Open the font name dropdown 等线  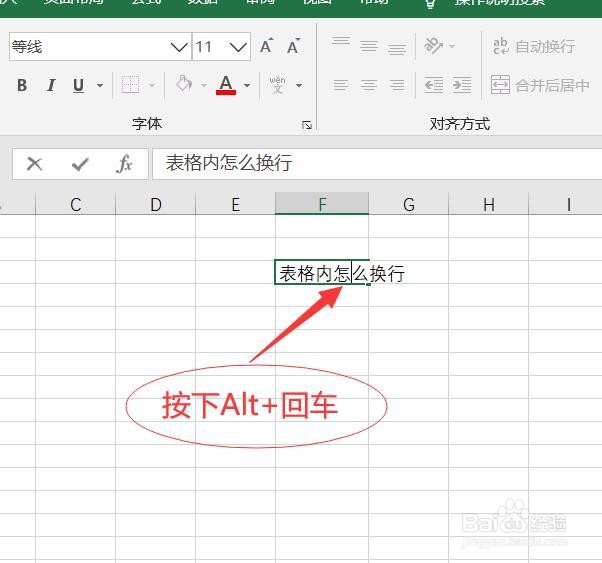(x=179, y=47)
